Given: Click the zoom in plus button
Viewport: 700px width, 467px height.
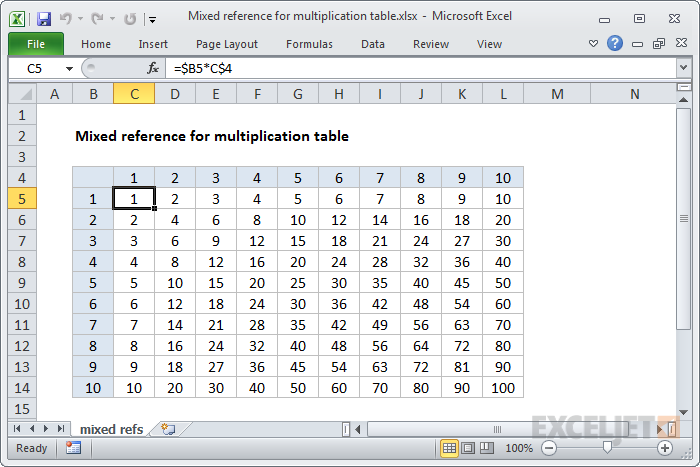Looking at the screenshot, I should 665,448.
